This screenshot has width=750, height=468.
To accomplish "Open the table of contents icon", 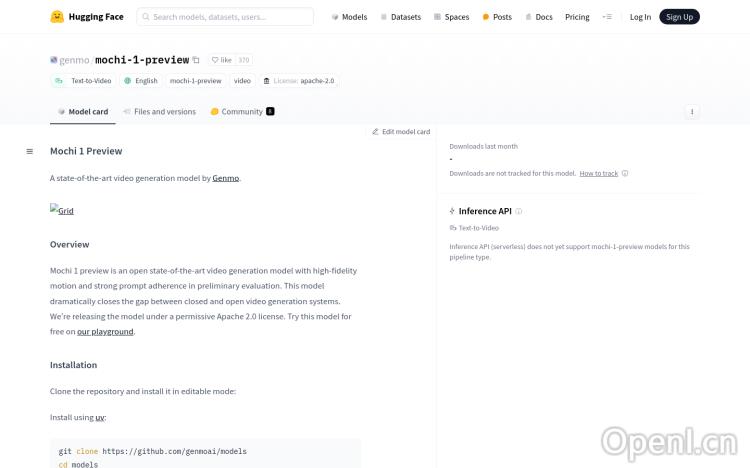I will point(30,151).
